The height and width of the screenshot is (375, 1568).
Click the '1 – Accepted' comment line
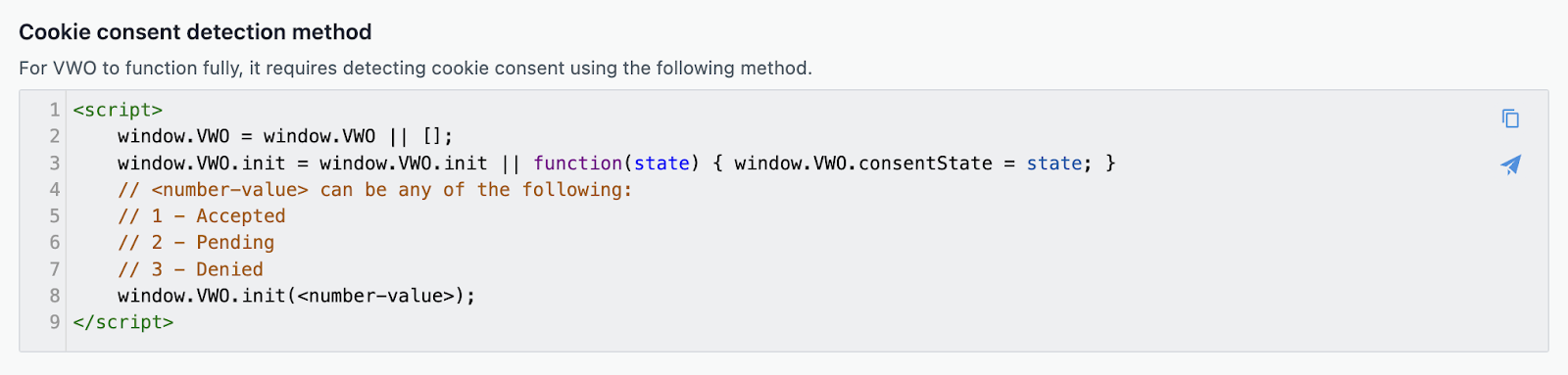click(202, 215)
